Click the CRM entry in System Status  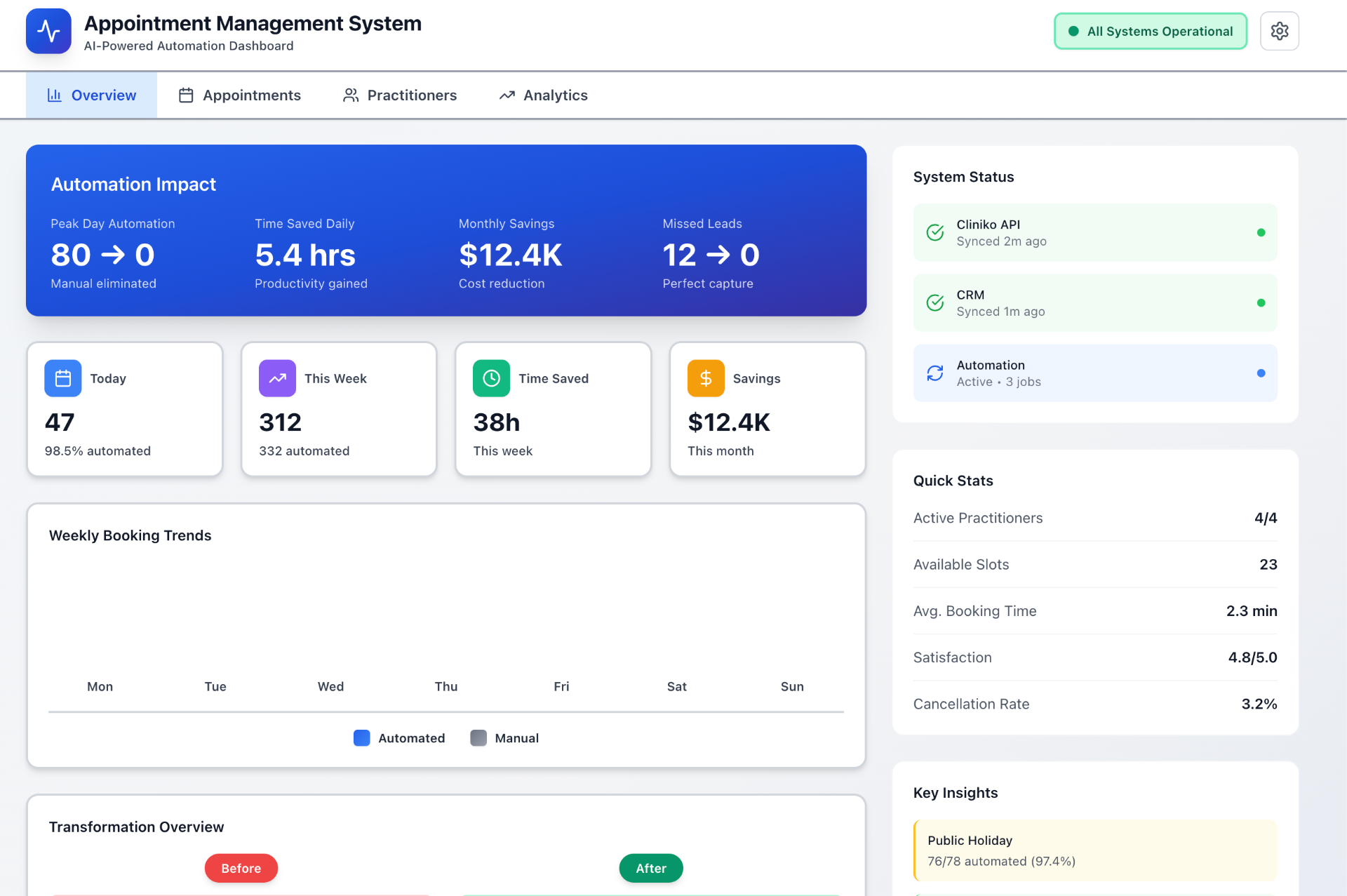1094,302
